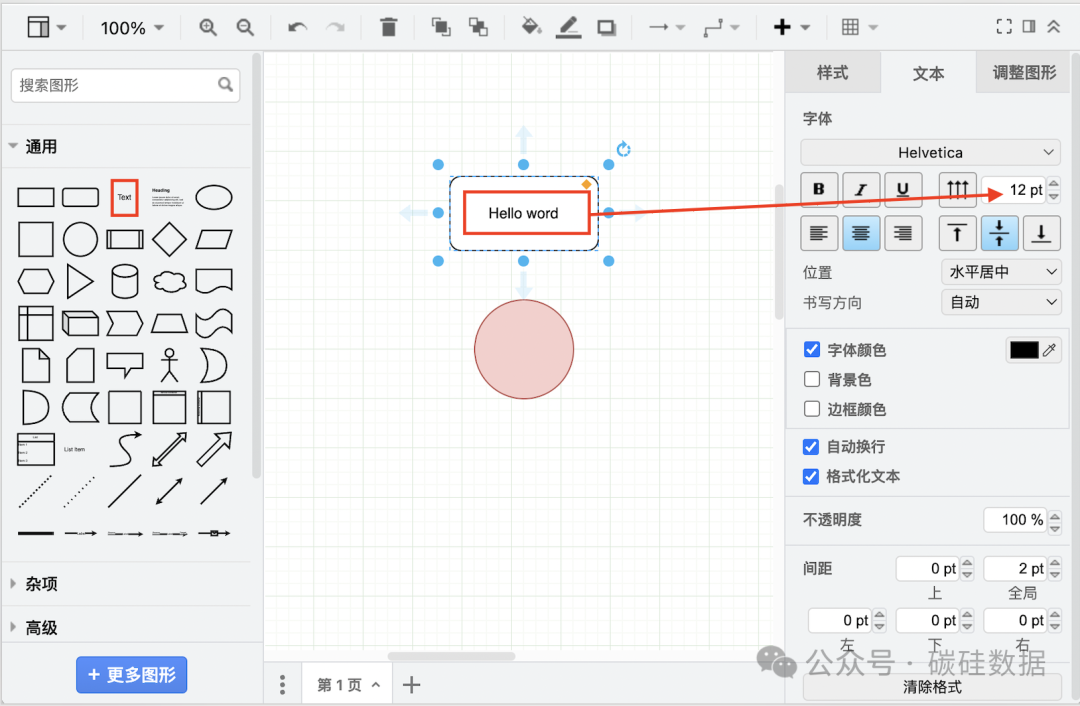The image size is (1080, 706).
Task: Delete selection with trash icon
Action: 389,28
